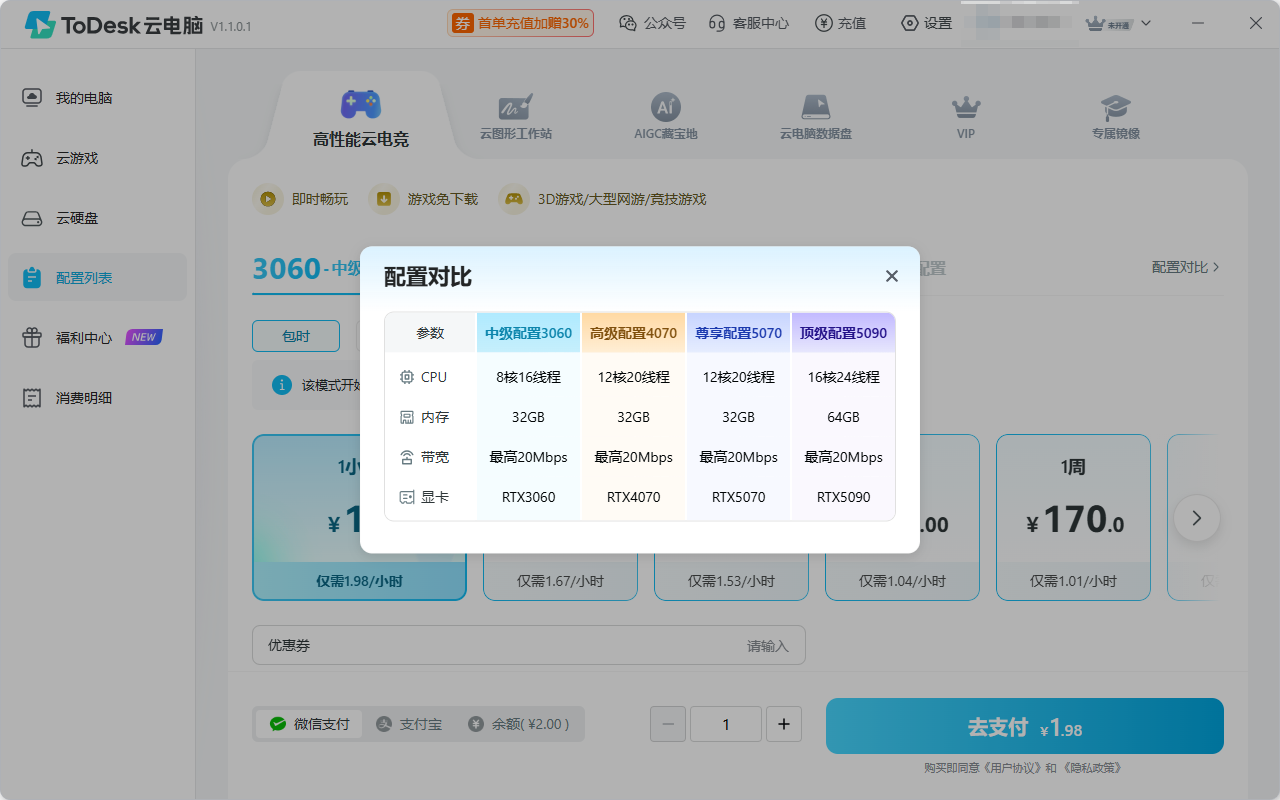Image resolution: width=1280 pixels, height=800 pixels.
Task: Click the 3D游戏 gamepad icon
Action: click(514, 199)
